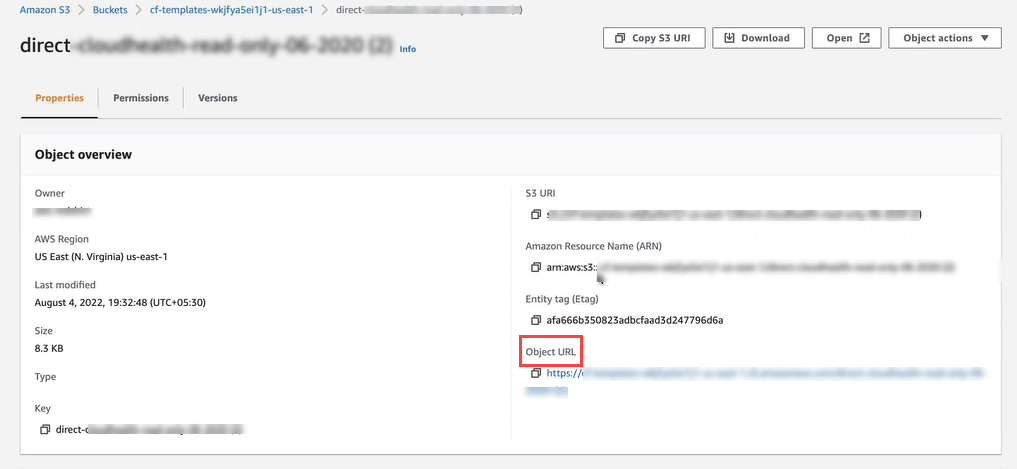The width and height of the screenshot is (1017, 469).
Task: Copy the object Key using its copy icon
Action: pyautogui.click(x=45, y=429)
